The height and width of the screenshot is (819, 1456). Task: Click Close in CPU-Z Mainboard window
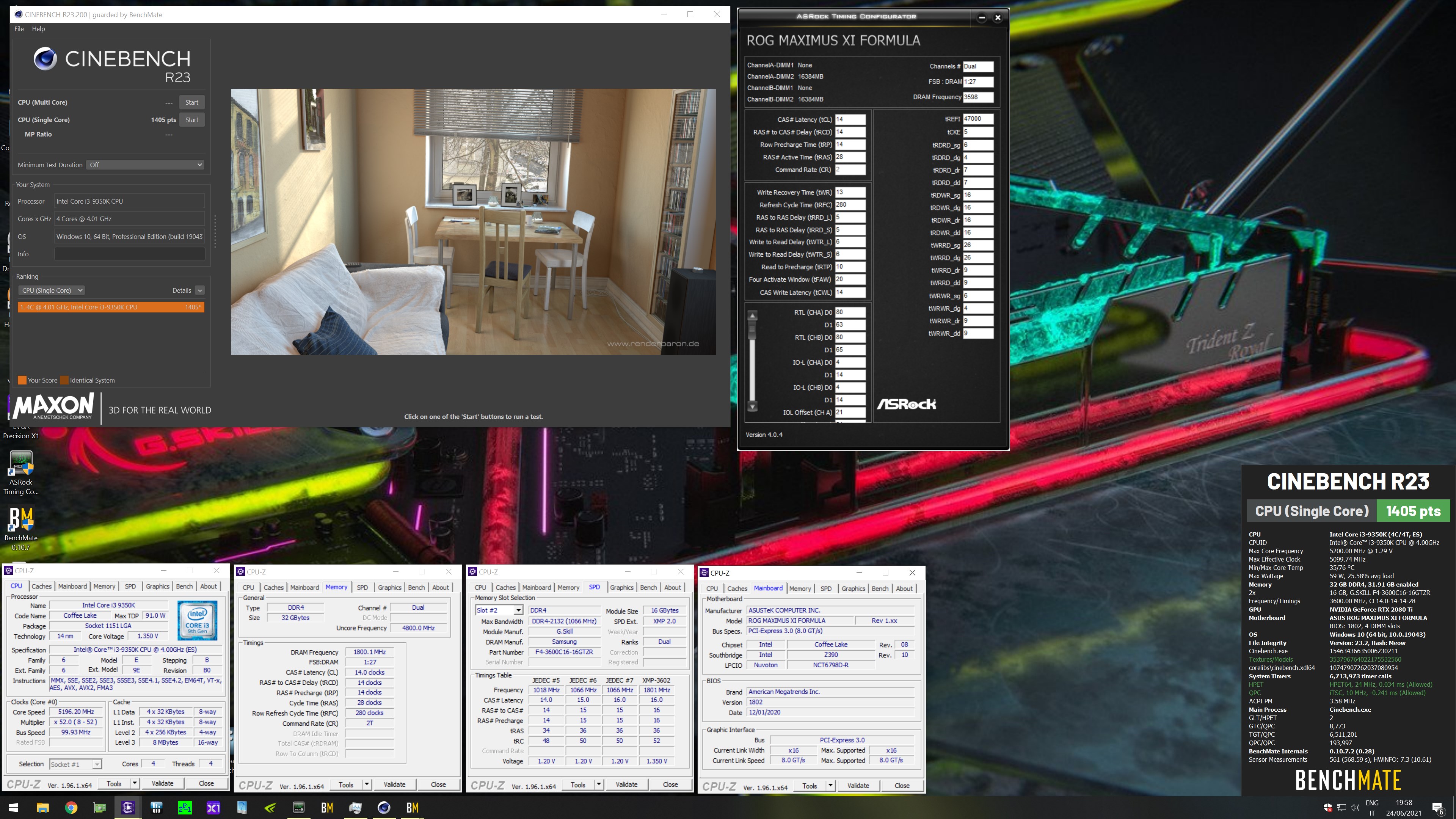(x=902, y=786)
